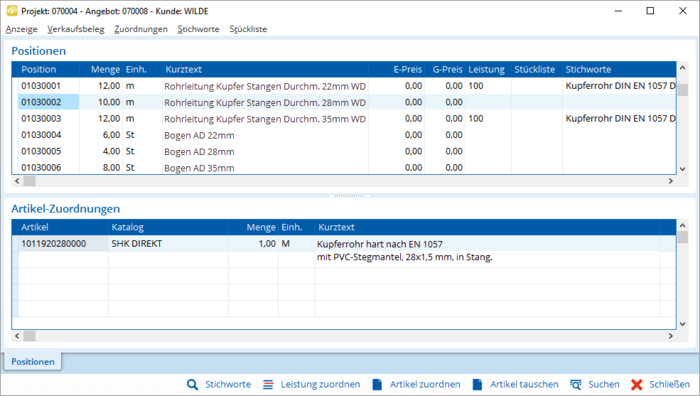The width and height of the screenshot is (700, 396).
Task: Click the Stichworte magnifier icon
Action: click(192, 384)
